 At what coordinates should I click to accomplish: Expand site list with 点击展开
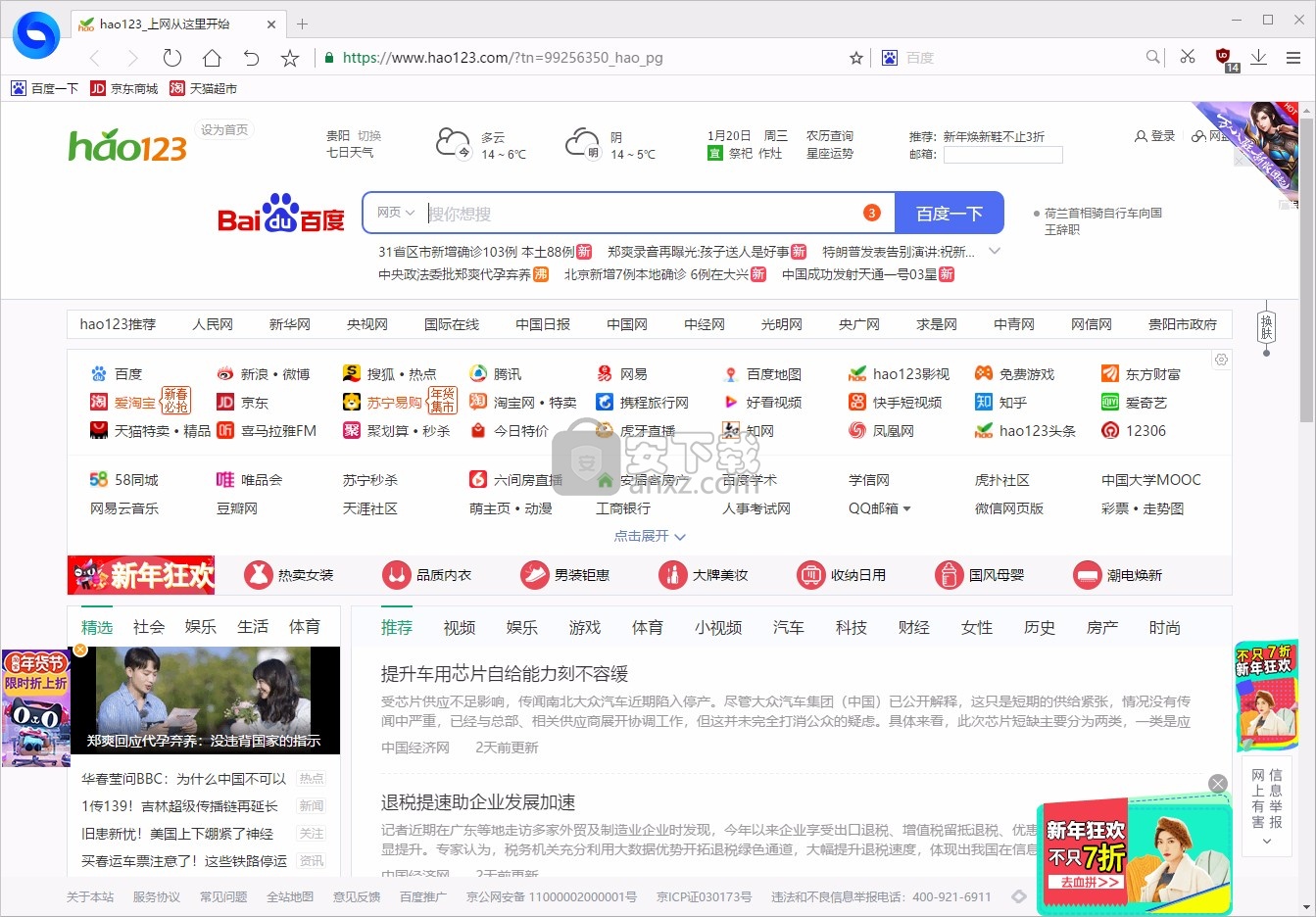point(649,536)
